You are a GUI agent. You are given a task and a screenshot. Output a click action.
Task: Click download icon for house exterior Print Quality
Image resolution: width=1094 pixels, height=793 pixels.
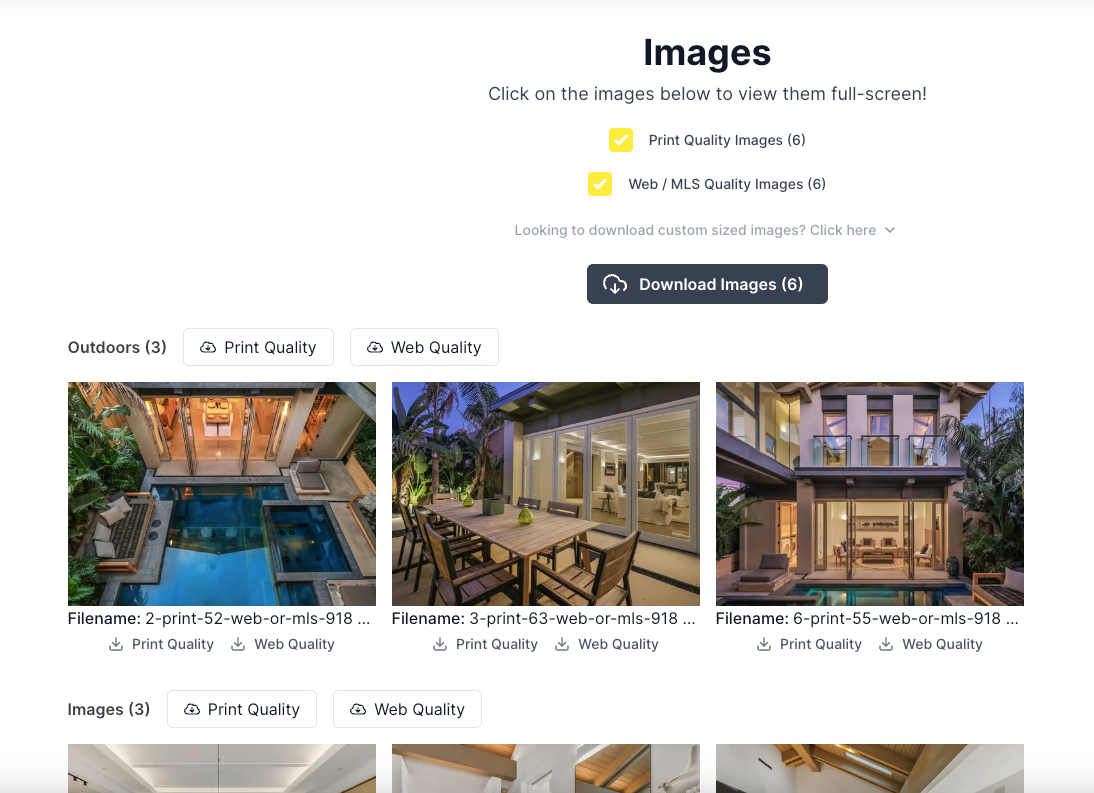click(764, 644)
